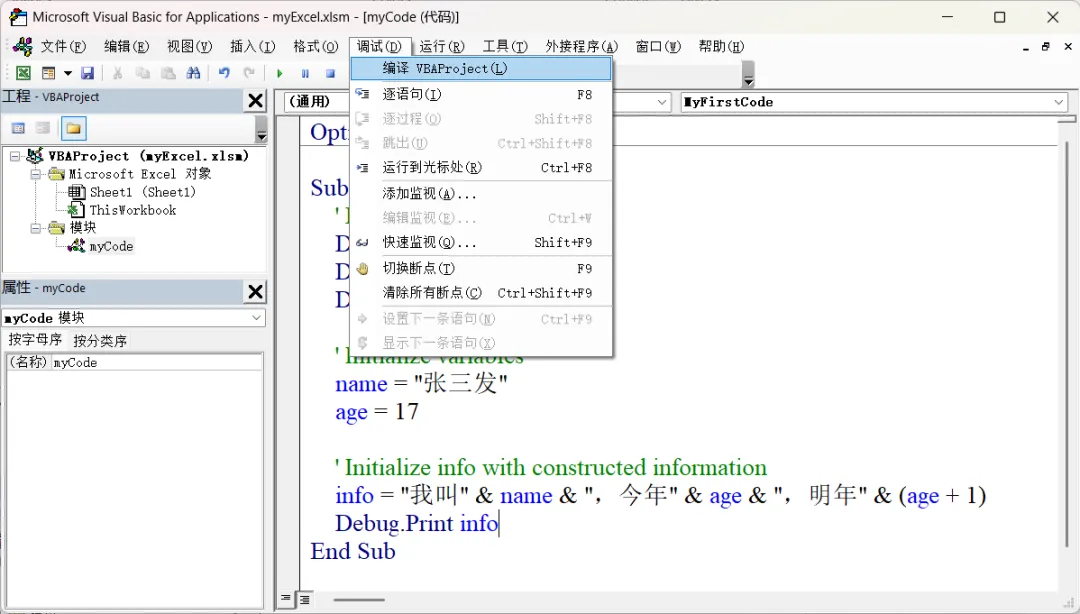Click the code line age = 17

[377, 412]
